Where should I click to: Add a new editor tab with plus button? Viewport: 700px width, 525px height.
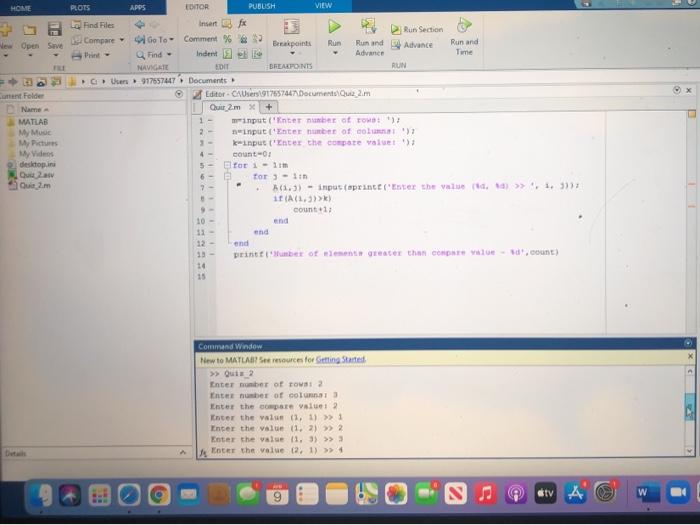[x=269, y=107]
